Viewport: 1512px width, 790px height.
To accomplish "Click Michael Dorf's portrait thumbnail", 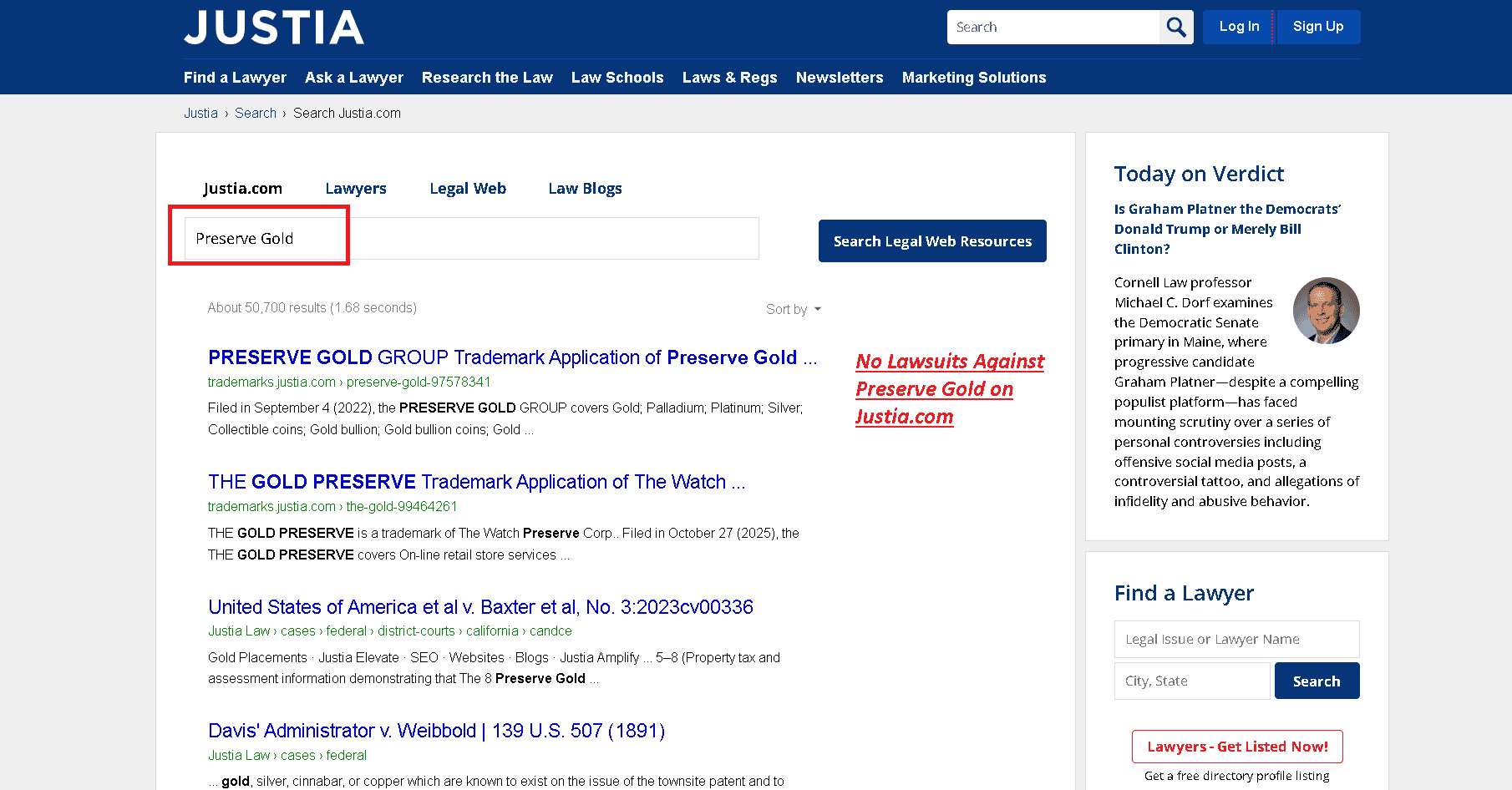I will 1326,311.
